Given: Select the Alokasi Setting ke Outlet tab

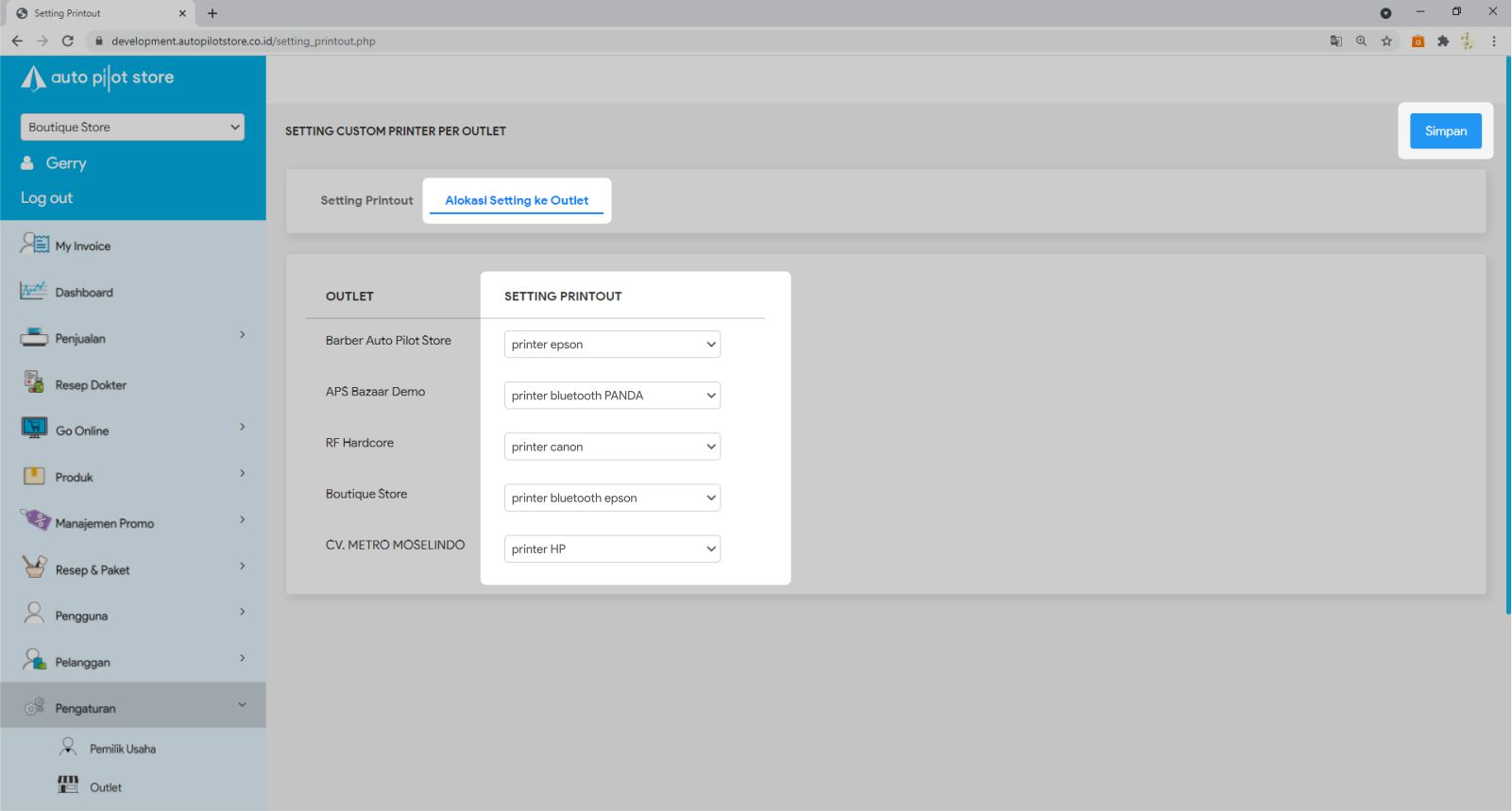Looking at the screenshot, I should click(517, 201).
